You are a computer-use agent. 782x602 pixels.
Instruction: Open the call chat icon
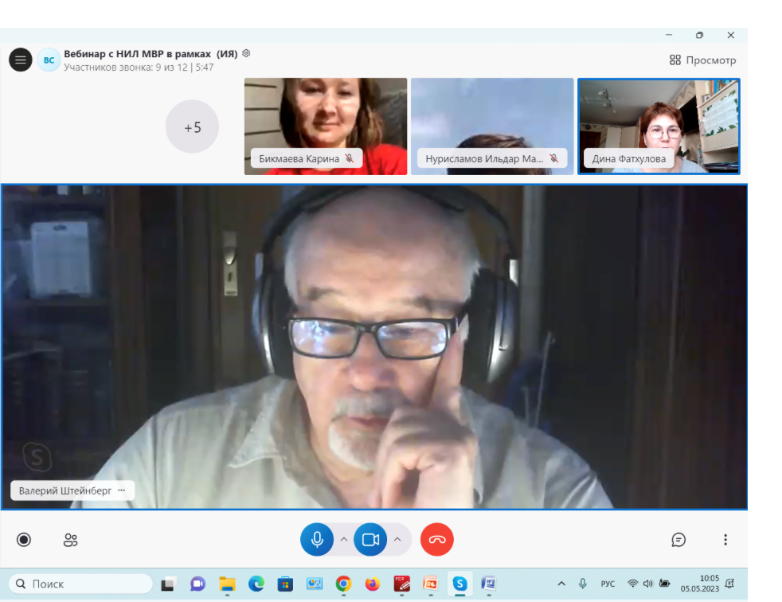678,540
